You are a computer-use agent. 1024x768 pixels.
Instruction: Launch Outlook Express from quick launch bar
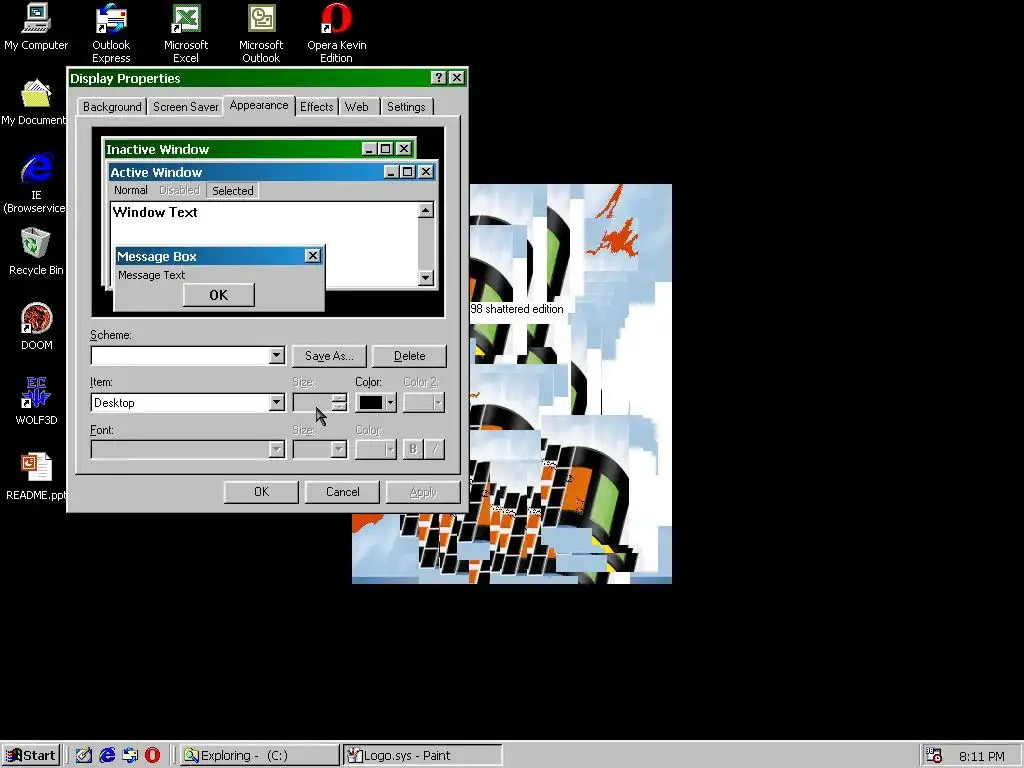[130, 755]
